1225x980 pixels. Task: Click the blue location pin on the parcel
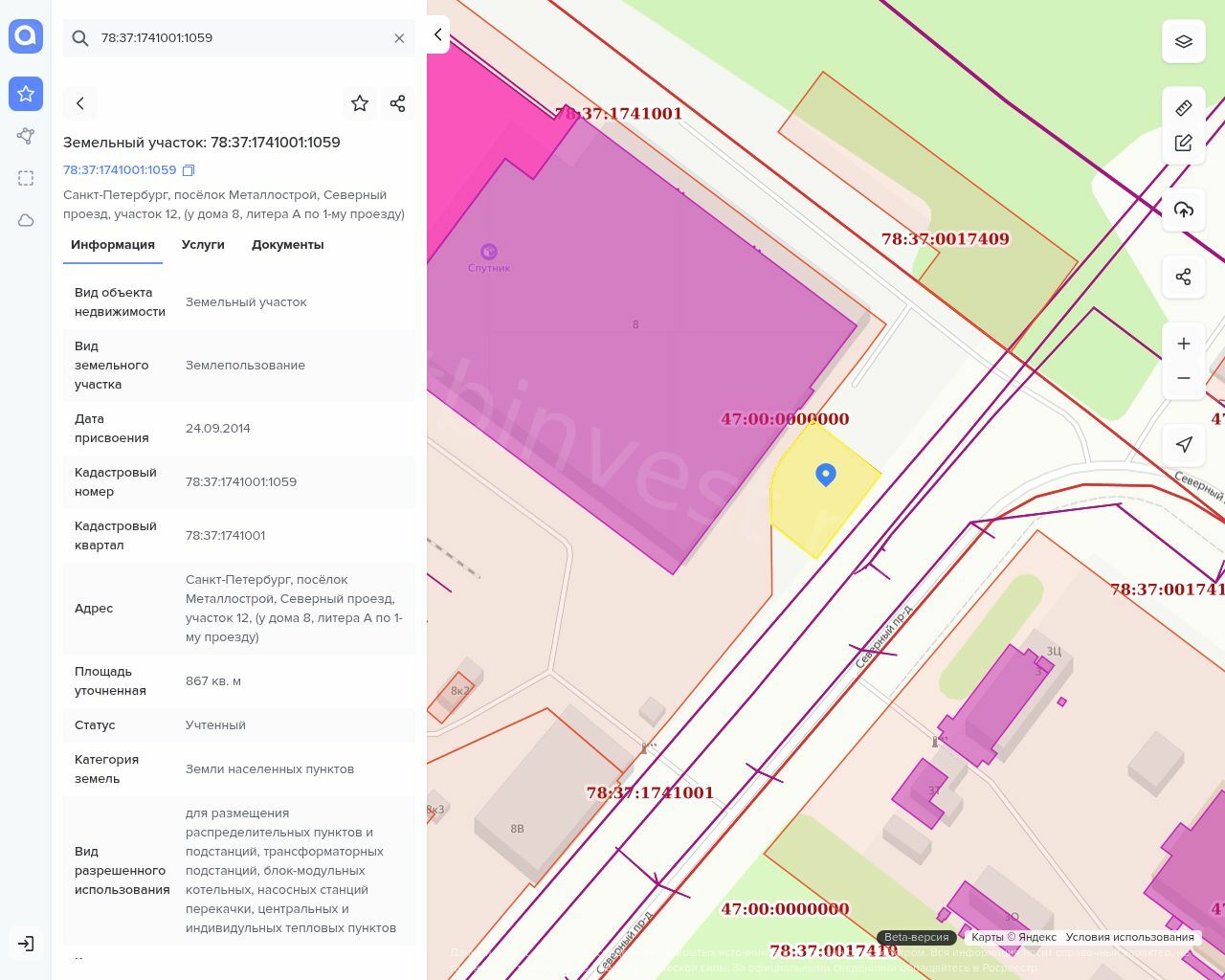[x=826, y=475]
